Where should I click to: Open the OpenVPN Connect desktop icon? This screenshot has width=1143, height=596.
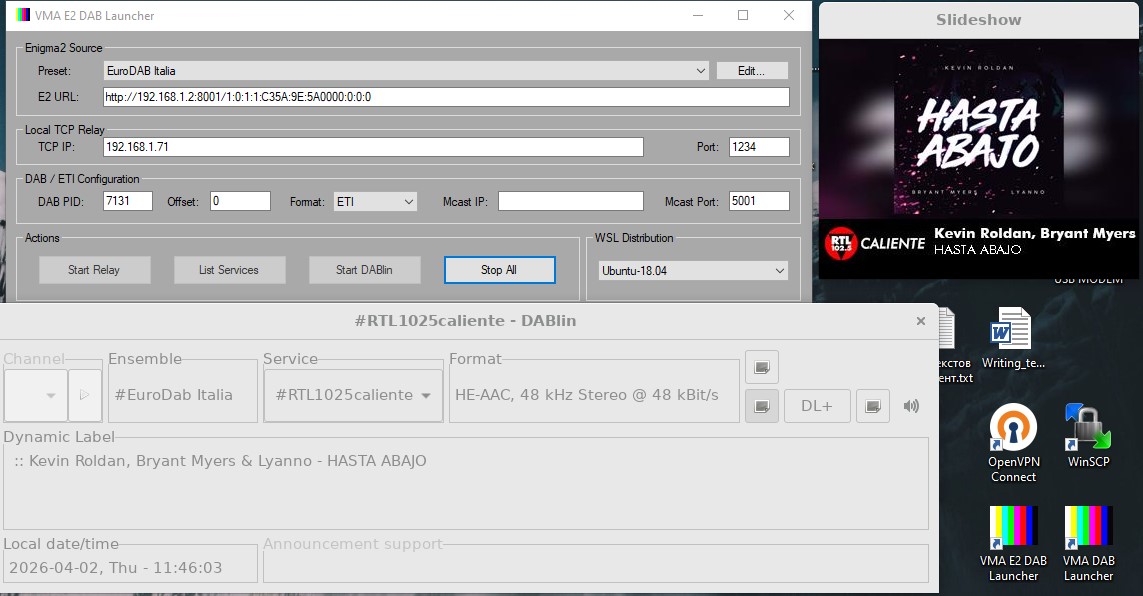(x=1013, y=444)
